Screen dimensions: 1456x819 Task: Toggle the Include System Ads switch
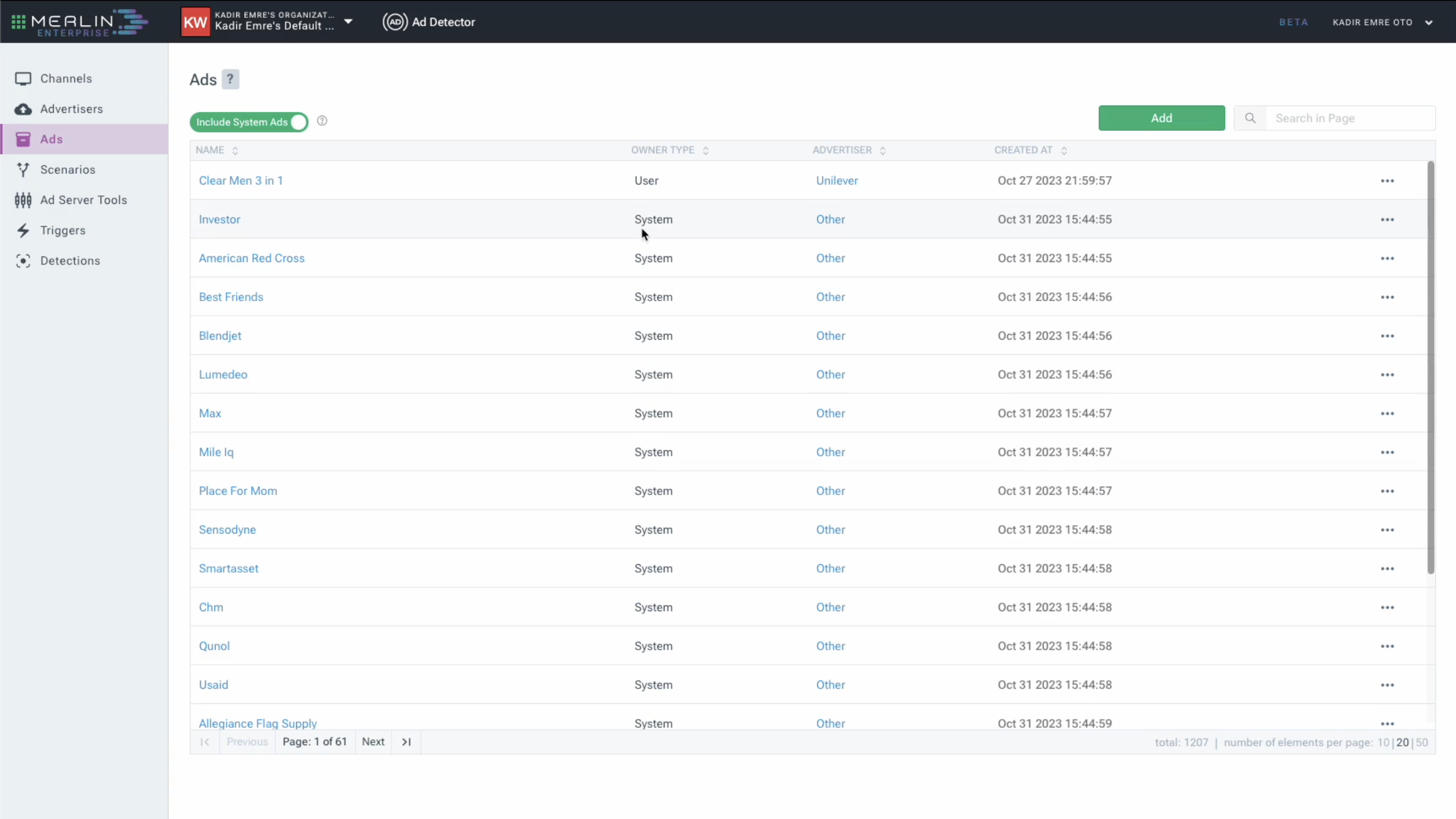tap(249, 122)
